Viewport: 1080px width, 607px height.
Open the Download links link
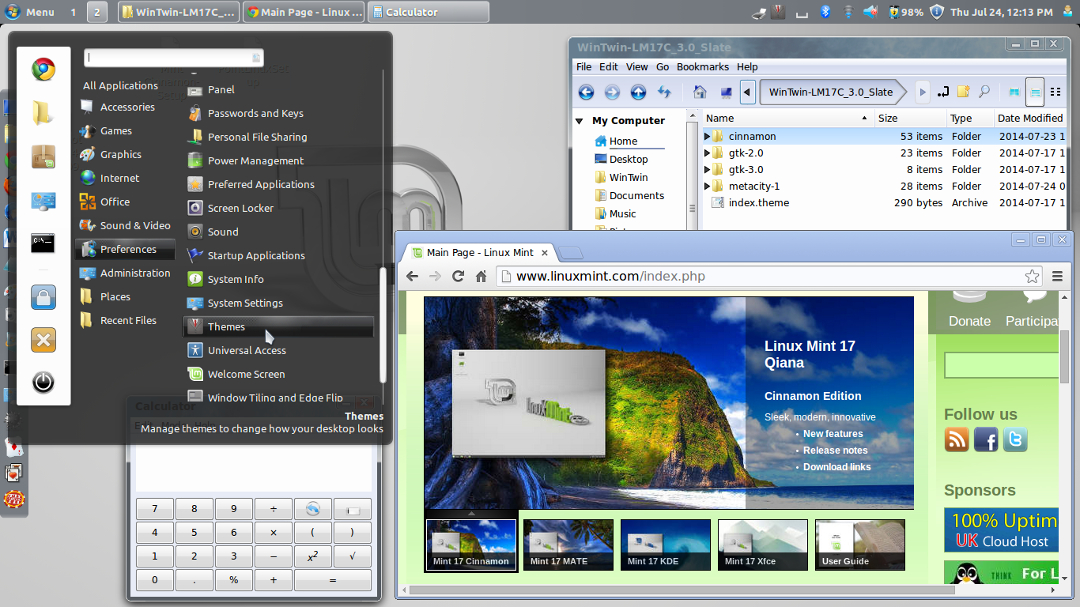coord(837,467)
